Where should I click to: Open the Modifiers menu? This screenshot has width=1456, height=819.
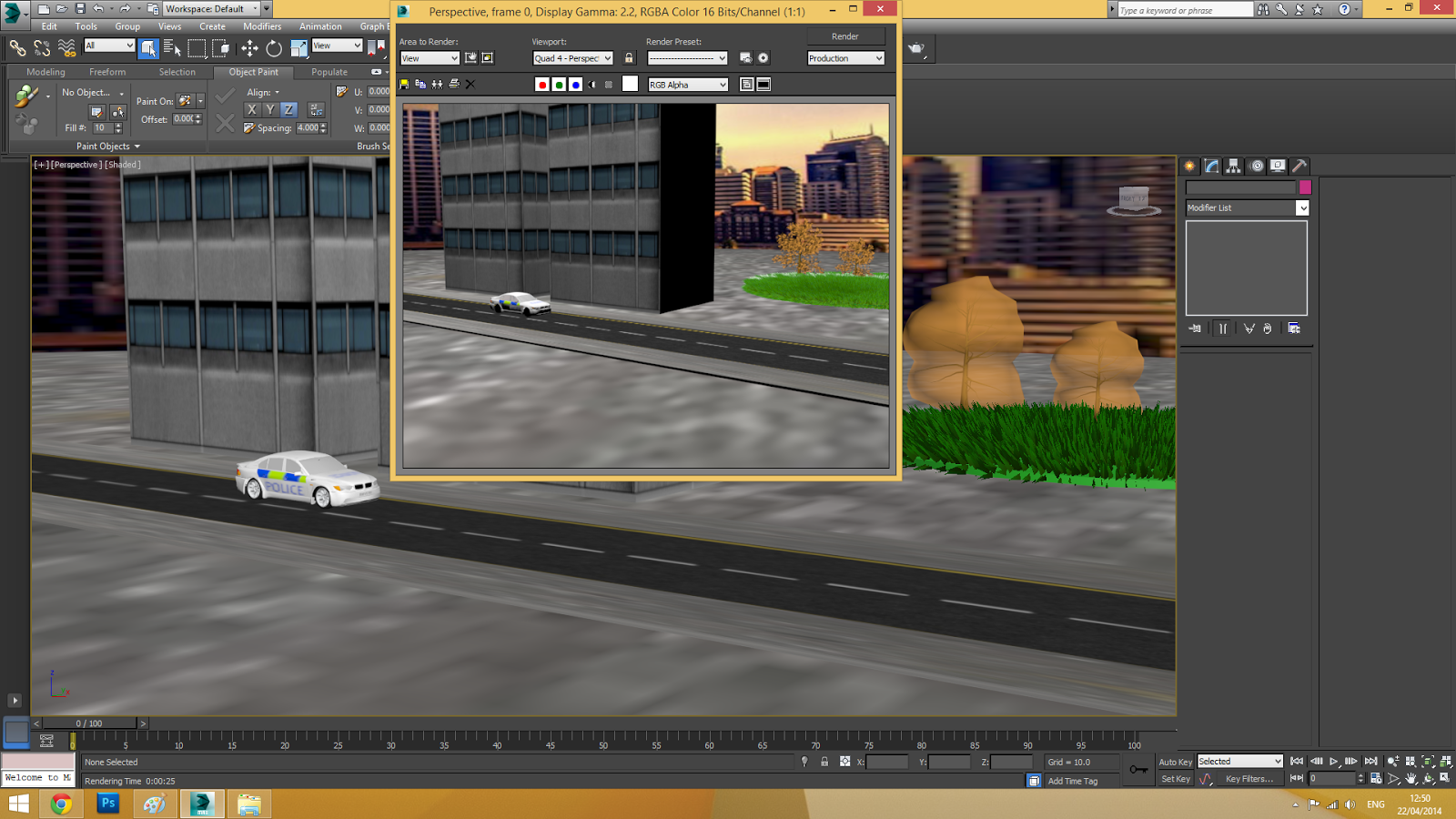point(262,26)
